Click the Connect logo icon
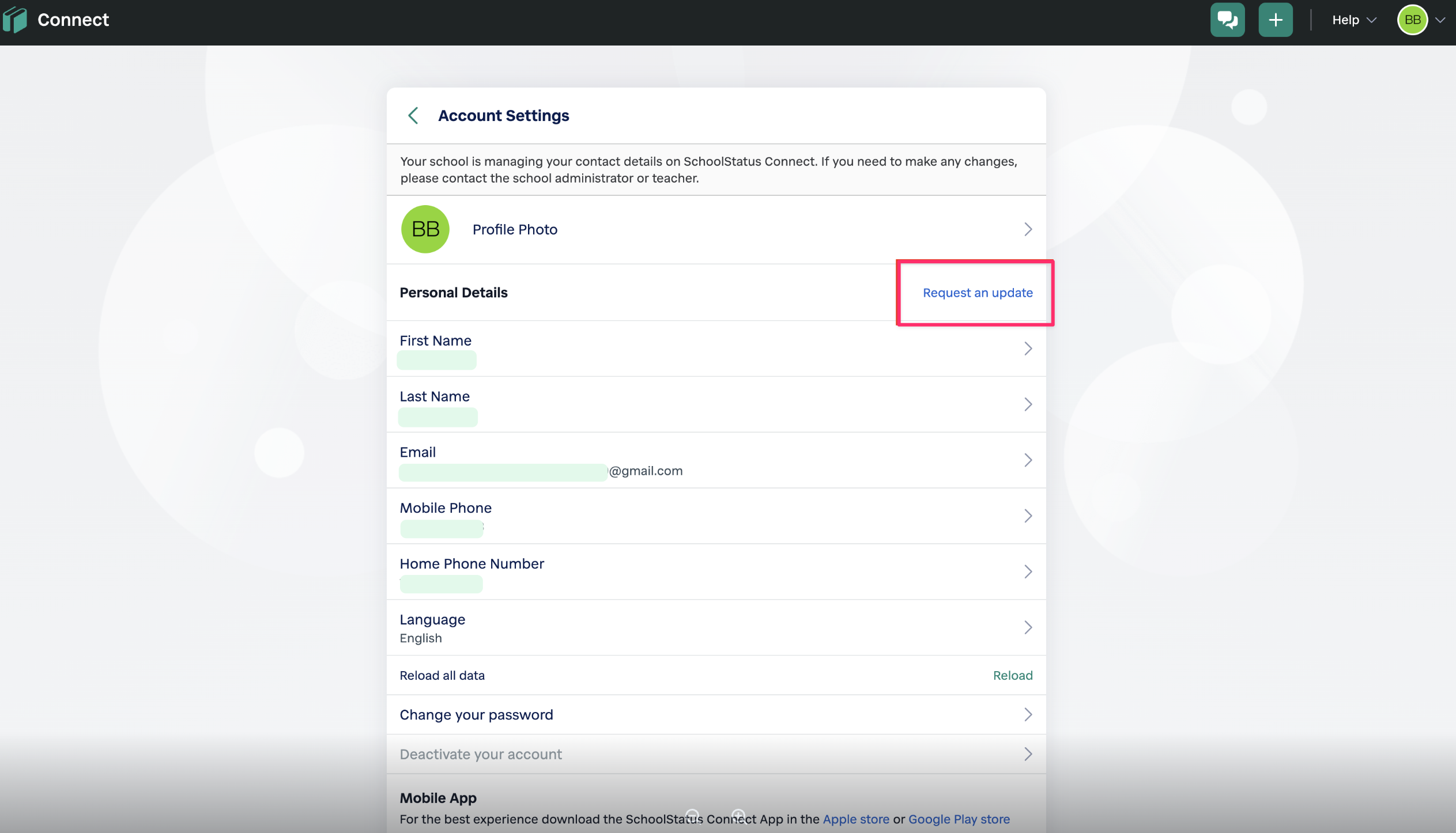The image size is (1456, 833). (x=15, y=20)
